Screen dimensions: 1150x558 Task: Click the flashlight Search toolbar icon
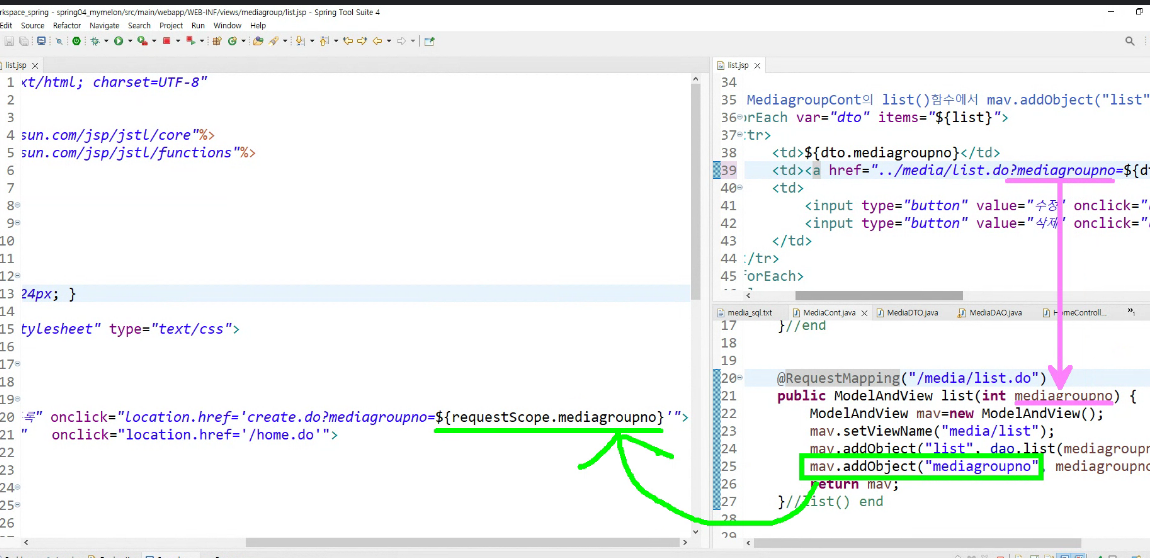(x=273, y=41)
